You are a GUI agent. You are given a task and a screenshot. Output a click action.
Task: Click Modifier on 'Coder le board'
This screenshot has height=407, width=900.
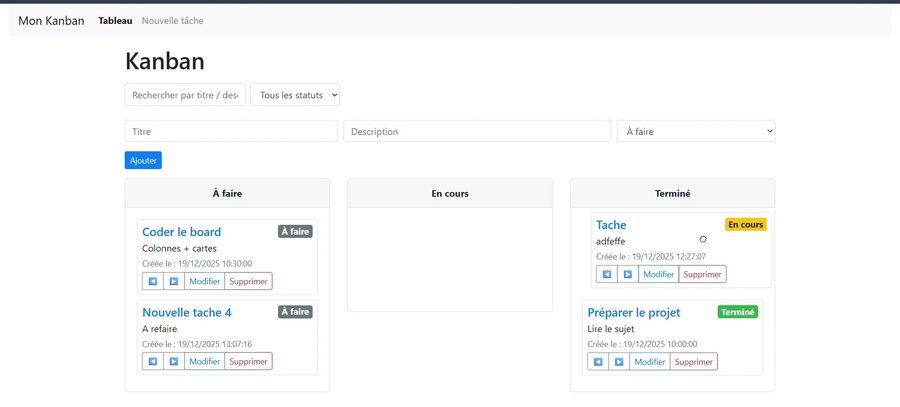(204, 281)
